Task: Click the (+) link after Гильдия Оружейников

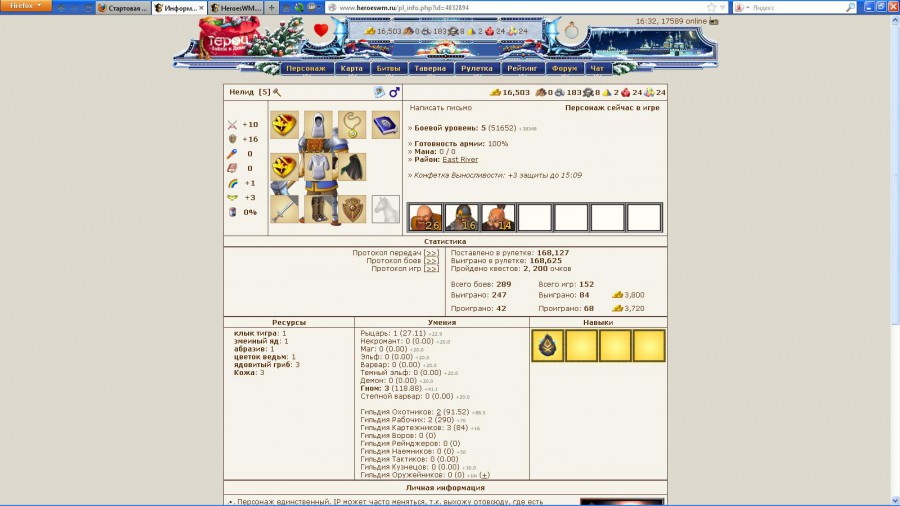Action: [485, 475]
